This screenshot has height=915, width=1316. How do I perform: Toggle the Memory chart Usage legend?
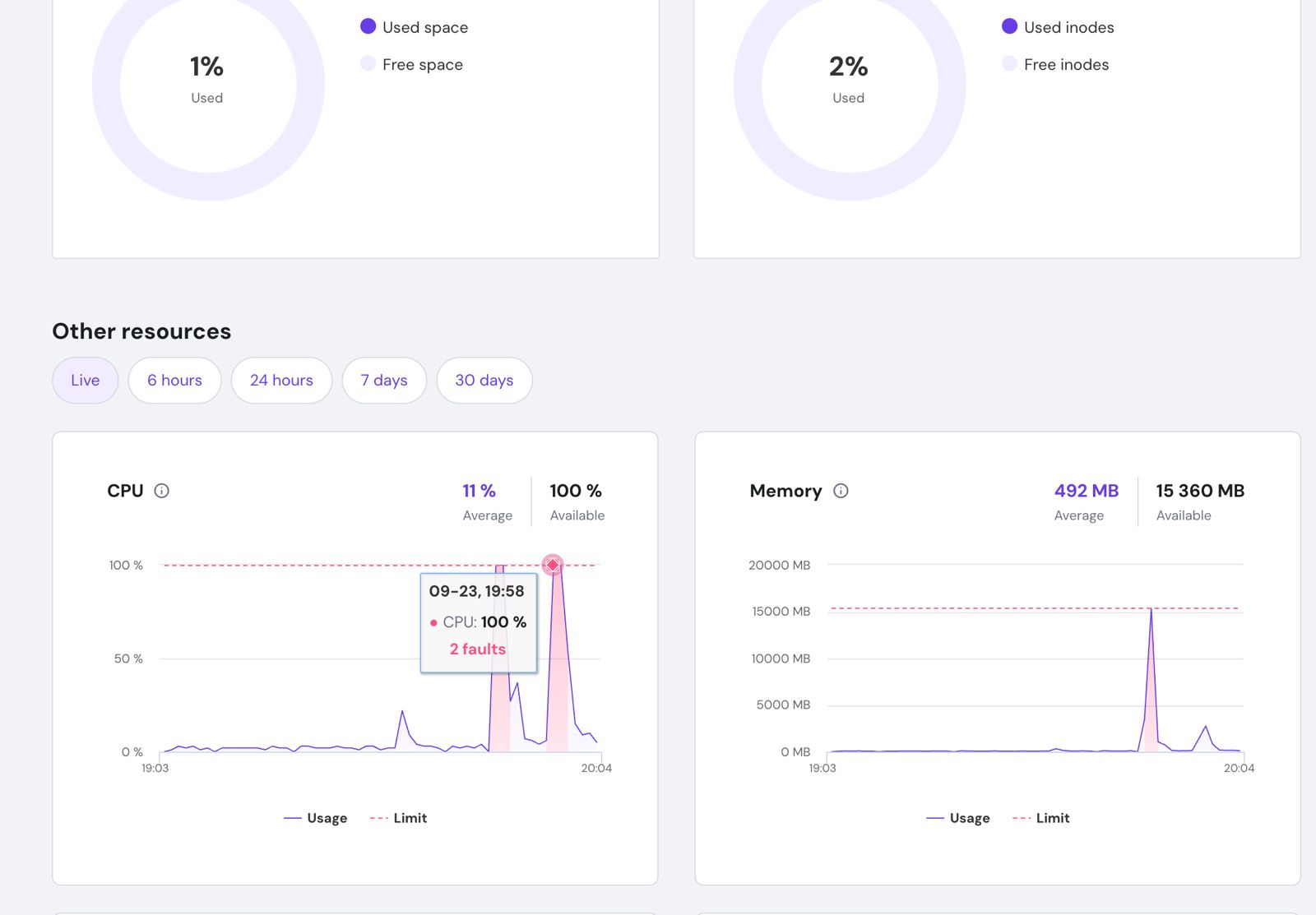pos(958,818)
